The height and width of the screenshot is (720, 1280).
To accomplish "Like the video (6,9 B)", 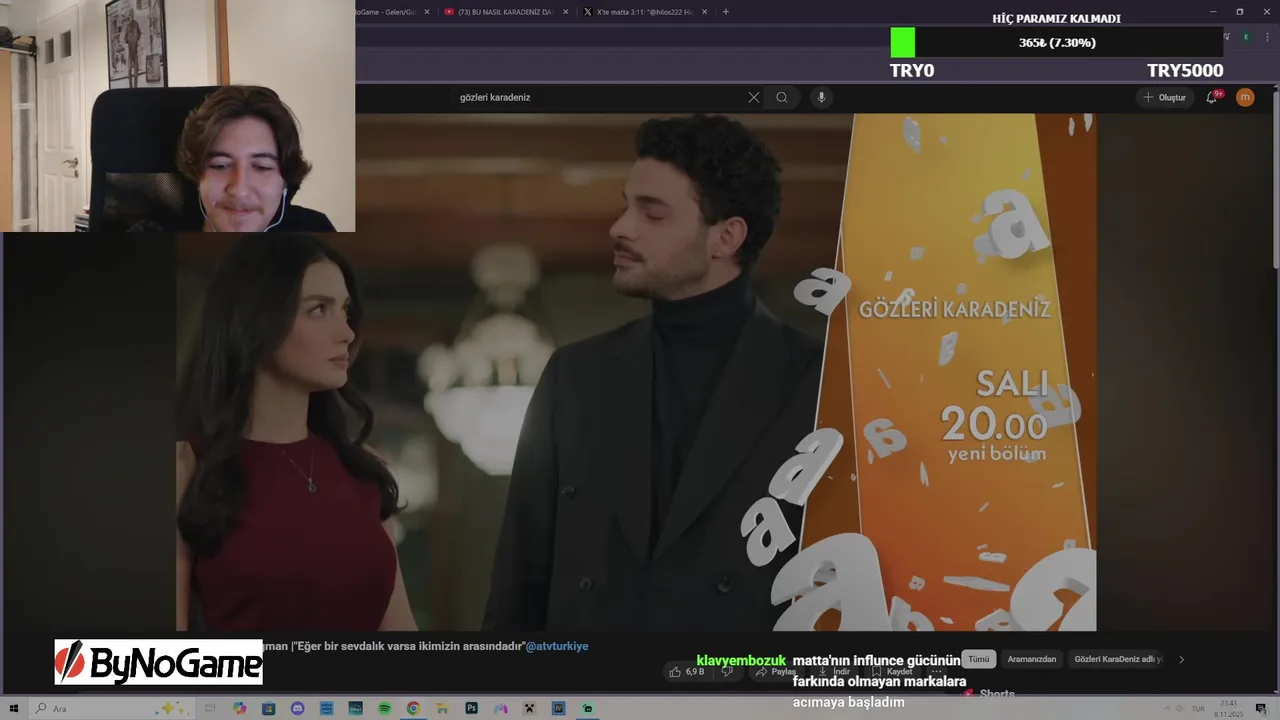I will 688,672.
